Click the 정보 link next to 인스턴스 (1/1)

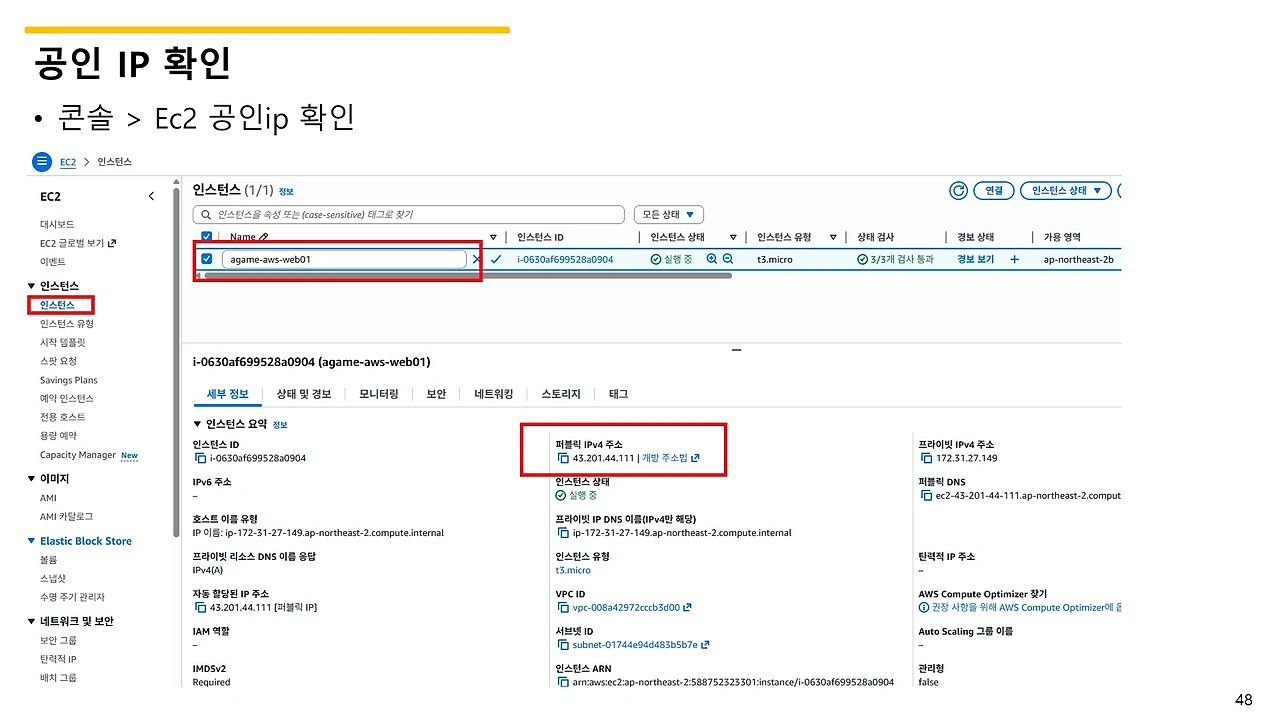(286, 191)
